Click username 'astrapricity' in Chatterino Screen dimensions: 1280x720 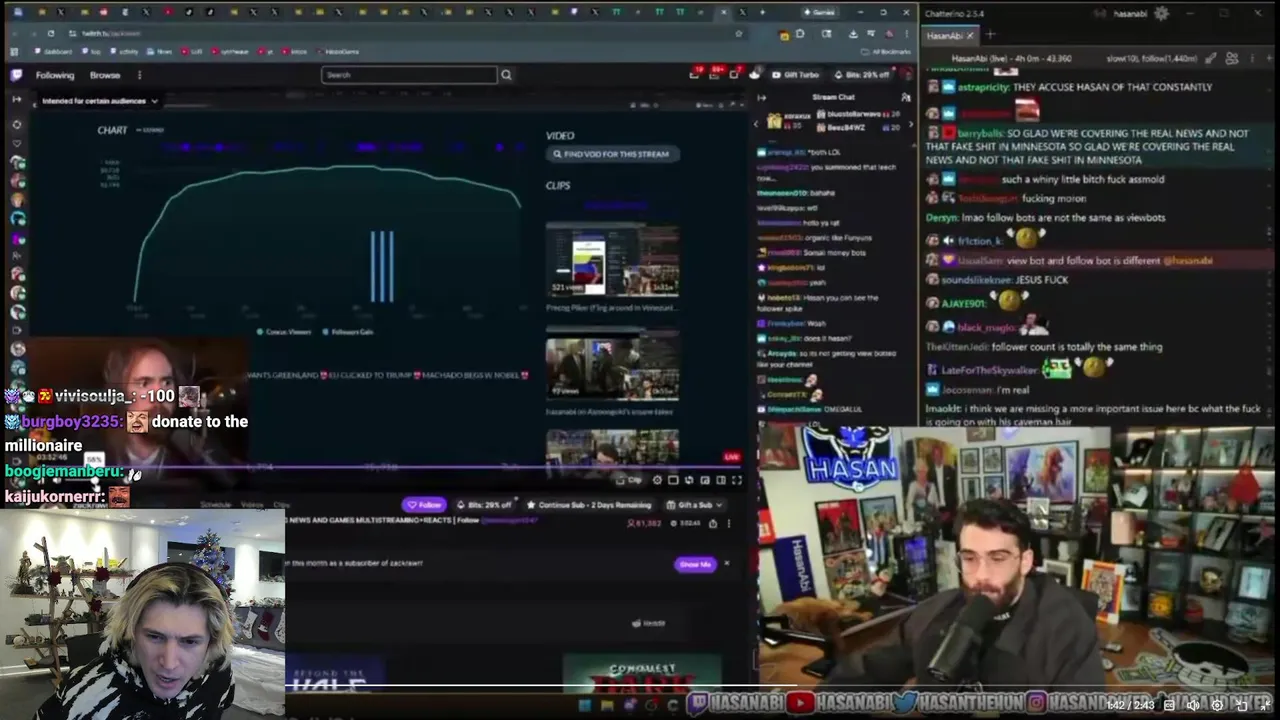[x=984, y=87]
